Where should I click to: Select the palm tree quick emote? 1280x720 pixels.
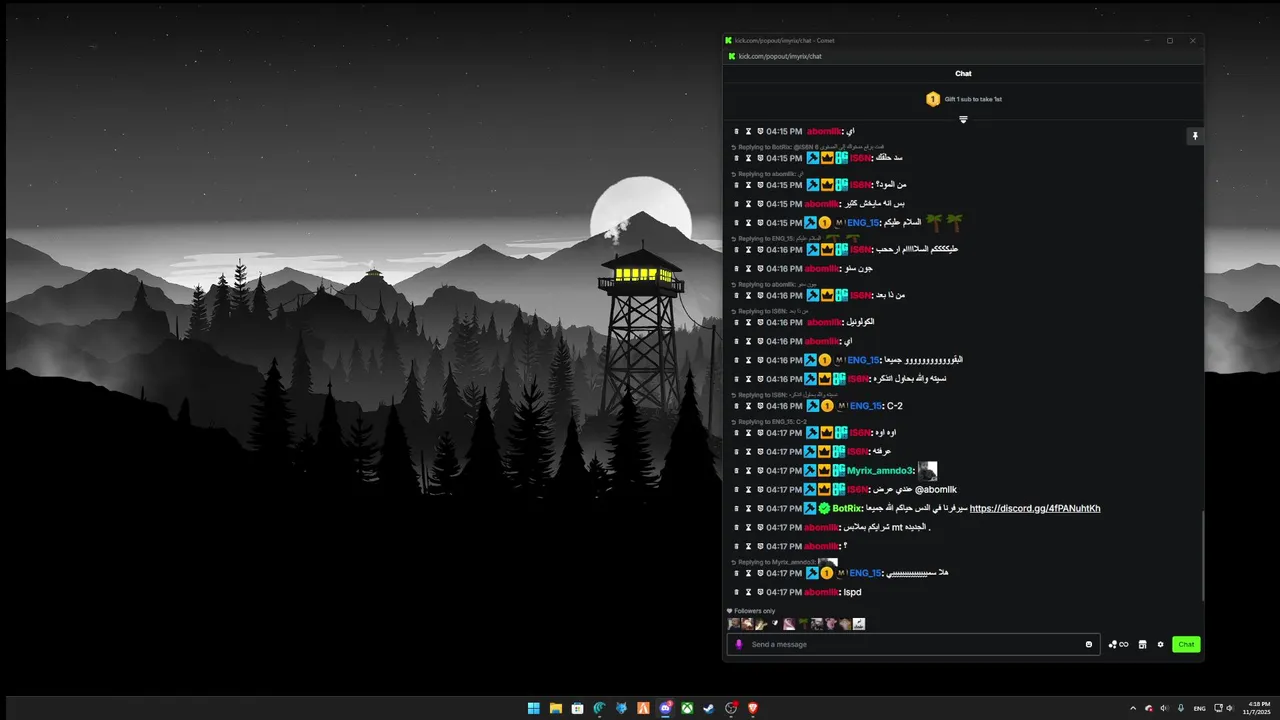[803, 624]
